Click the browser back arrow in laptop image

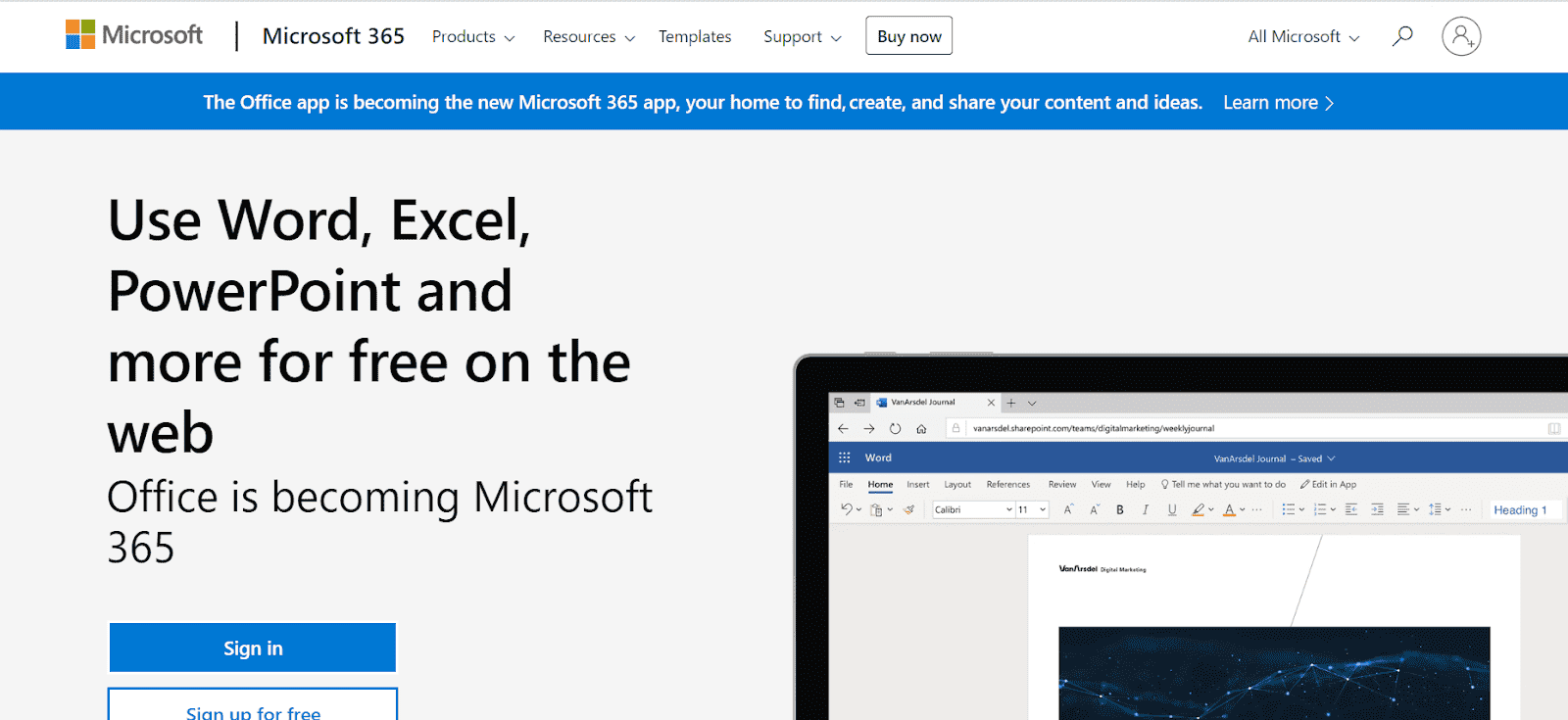[x=843, y=428]
